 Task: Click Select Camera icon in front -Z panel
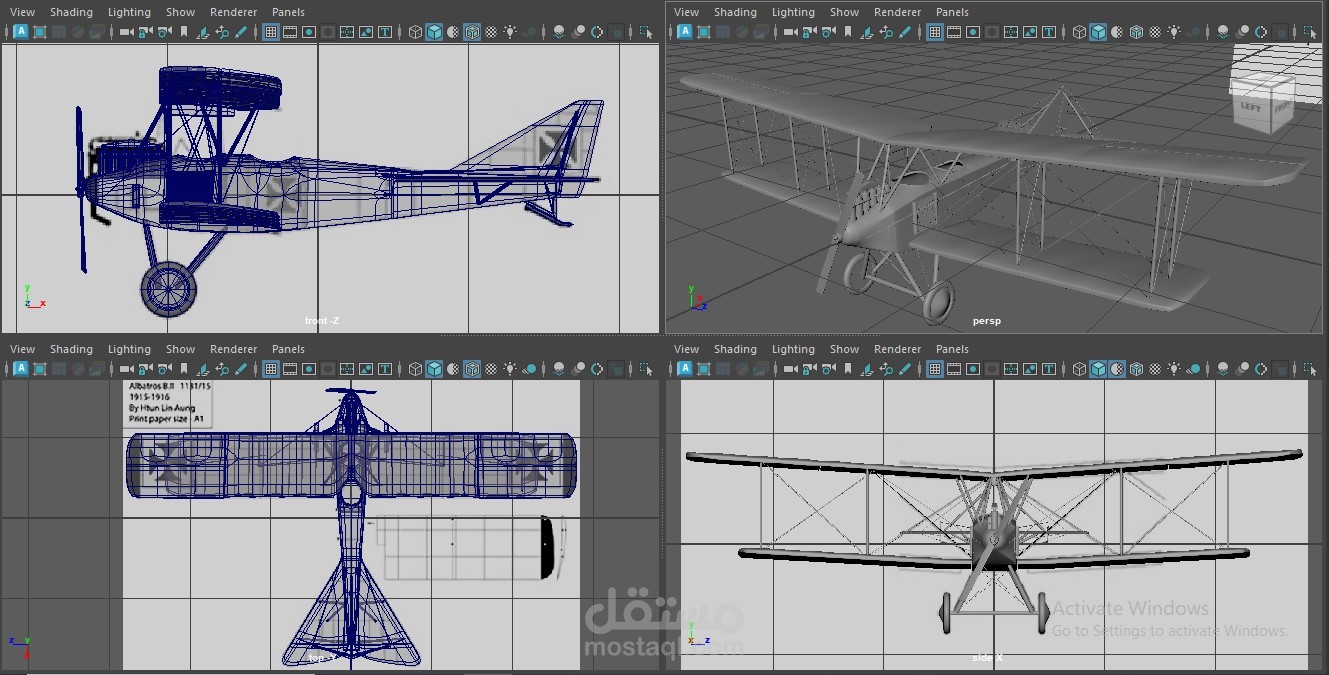point(127,32)
